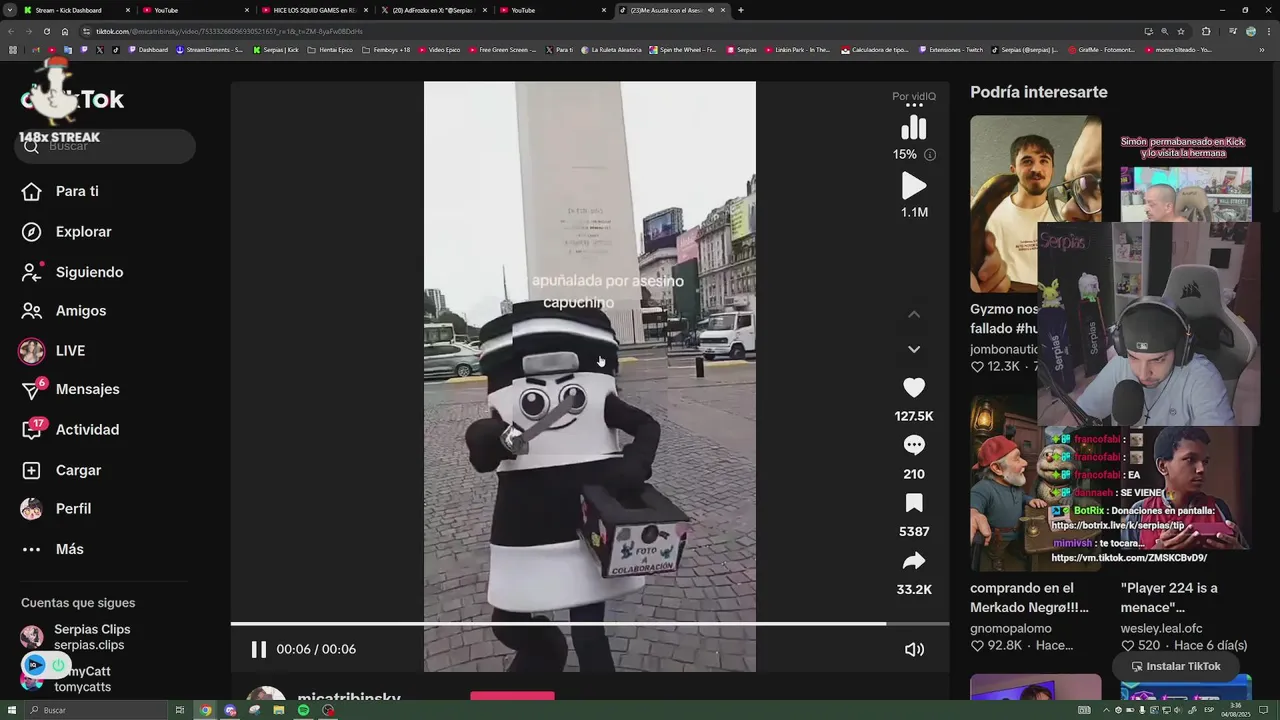1280x720 pixels.
Task: Open the tab search dropdown arrow
Action: 9,10
